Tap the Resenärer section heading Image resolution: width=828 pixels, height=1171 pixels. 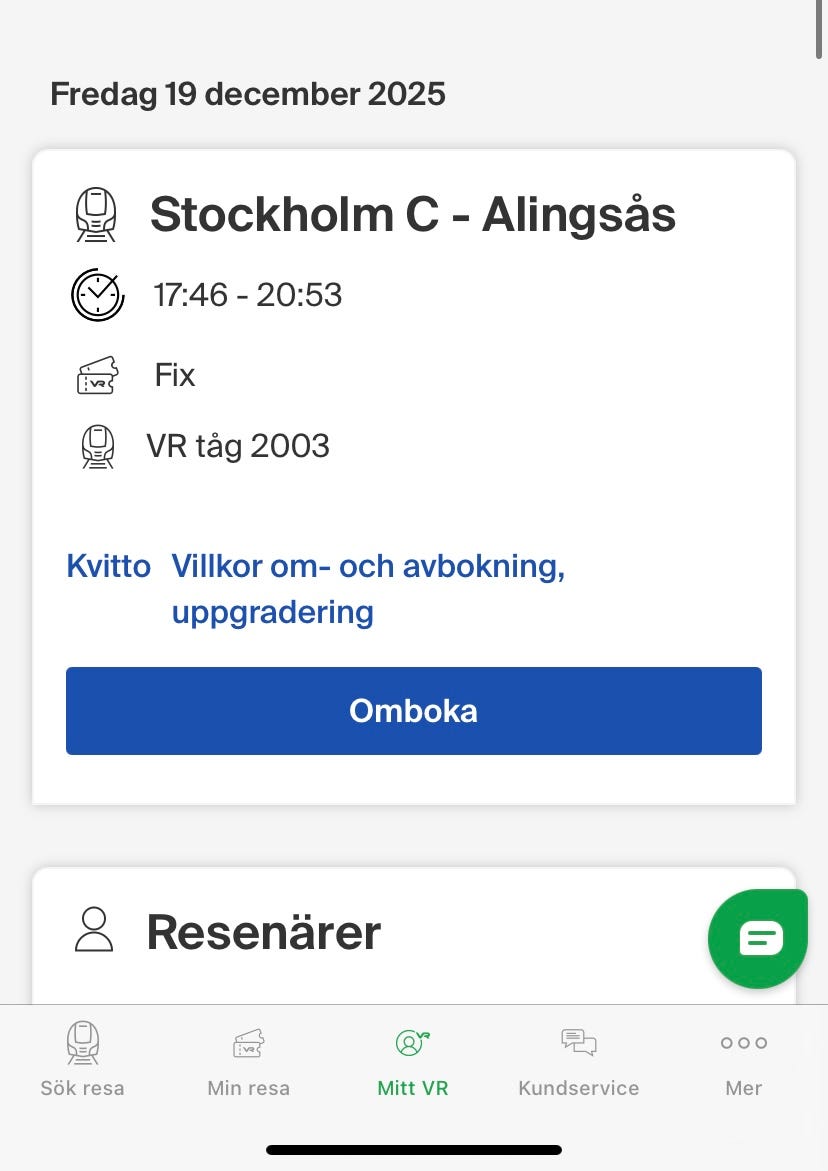(264, 932)
